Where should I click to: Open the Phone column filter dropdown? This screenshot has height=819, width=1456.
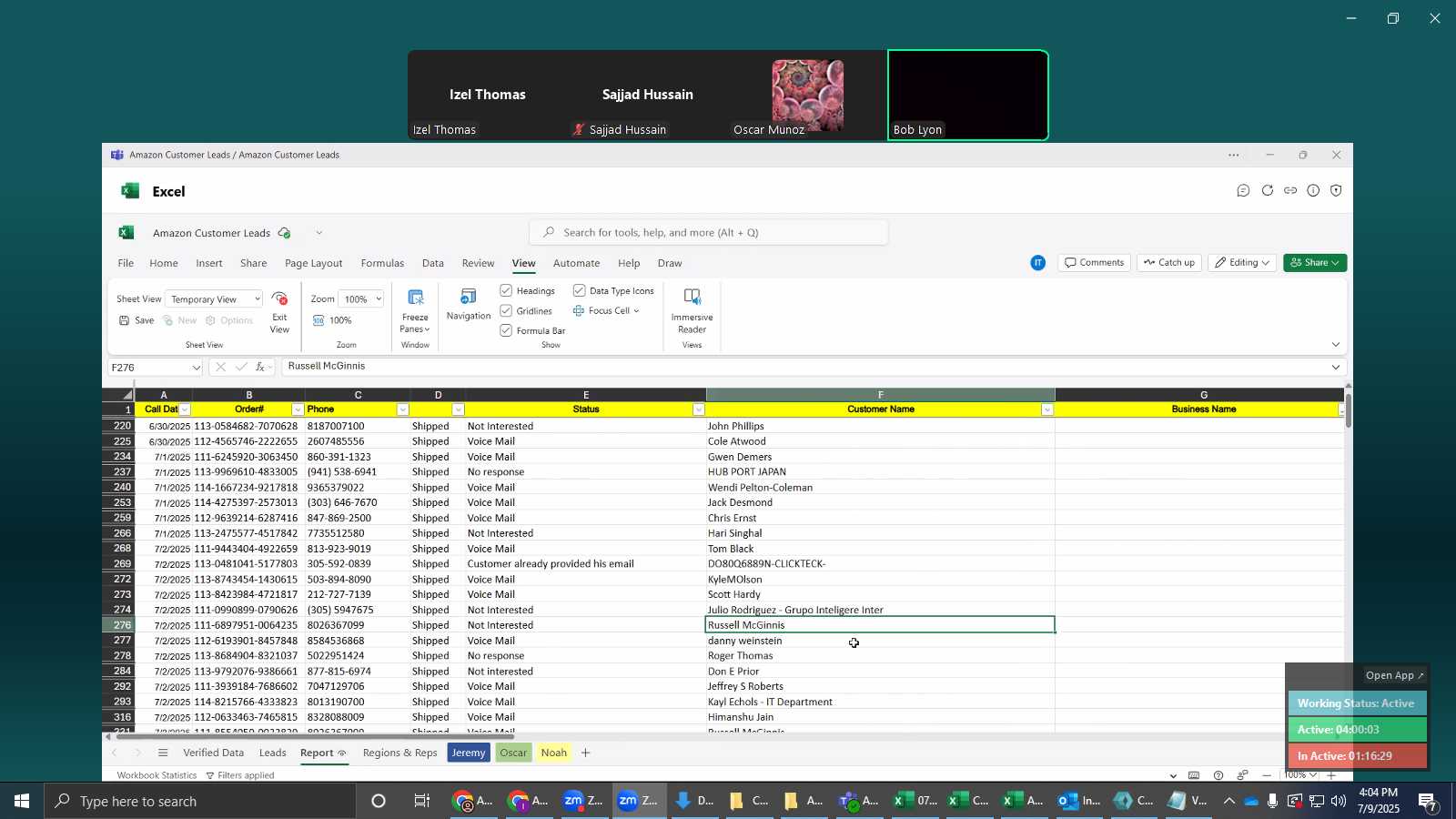tap(403, 409)
